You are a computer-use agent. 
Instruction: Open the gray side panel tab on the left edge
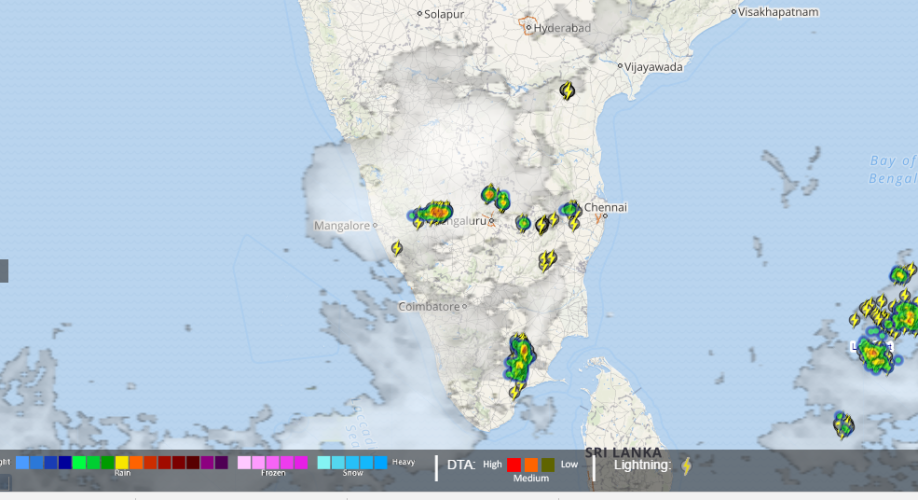4,270
